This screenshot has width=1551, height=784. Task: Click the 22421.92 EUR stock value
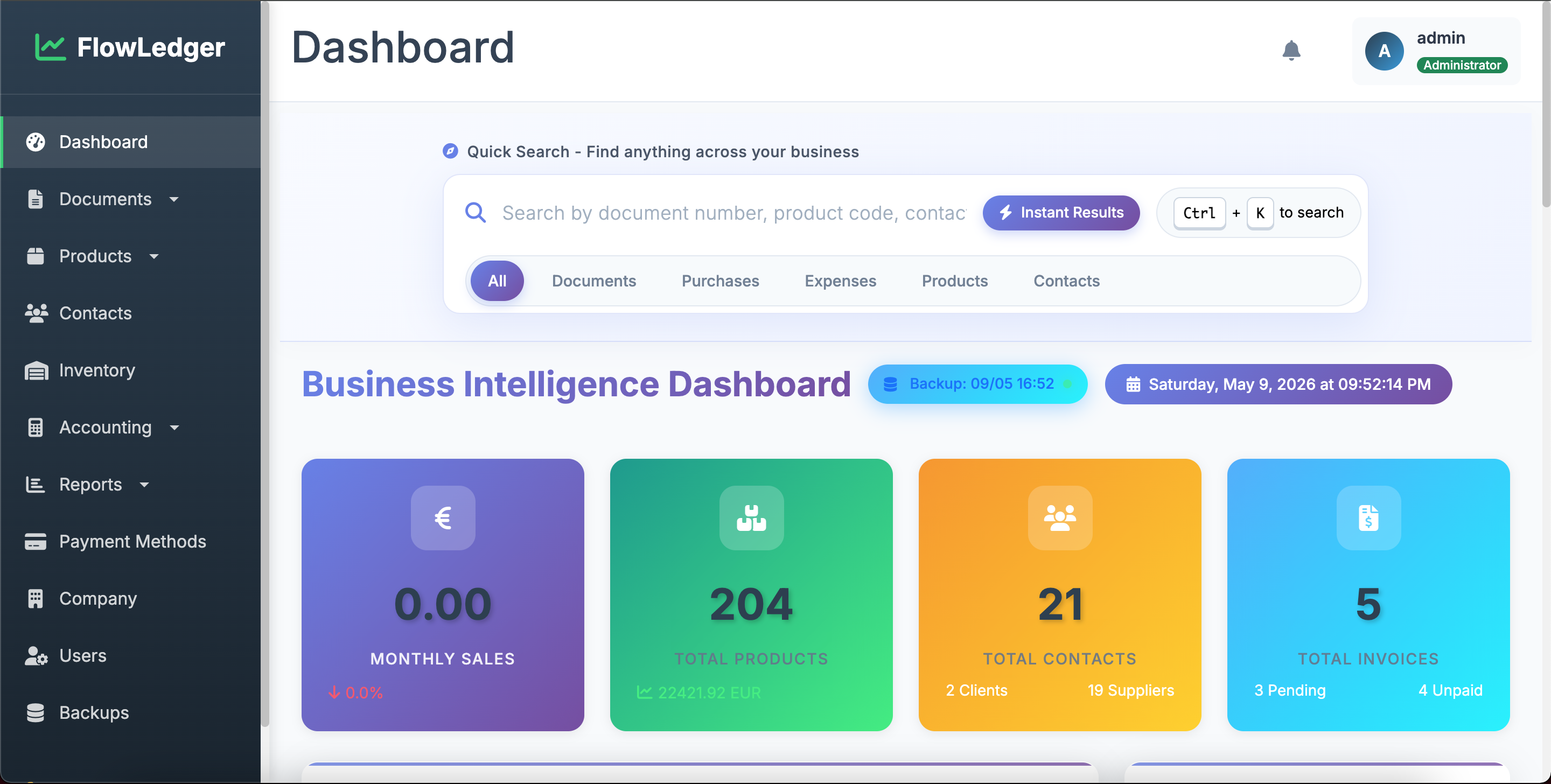click(x=709, y=692)
